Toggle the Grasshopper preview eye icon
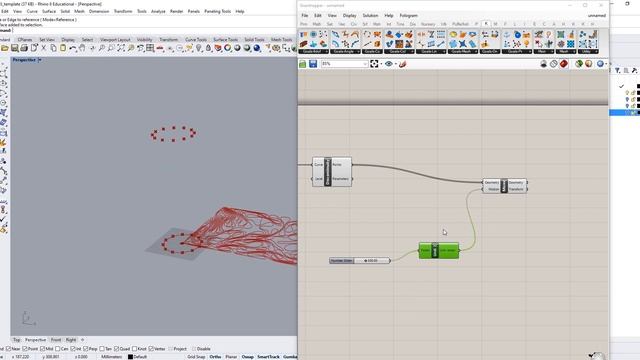The width and height of the screenshot is (640, 360). pyautogui.click(x=389, y=64)
